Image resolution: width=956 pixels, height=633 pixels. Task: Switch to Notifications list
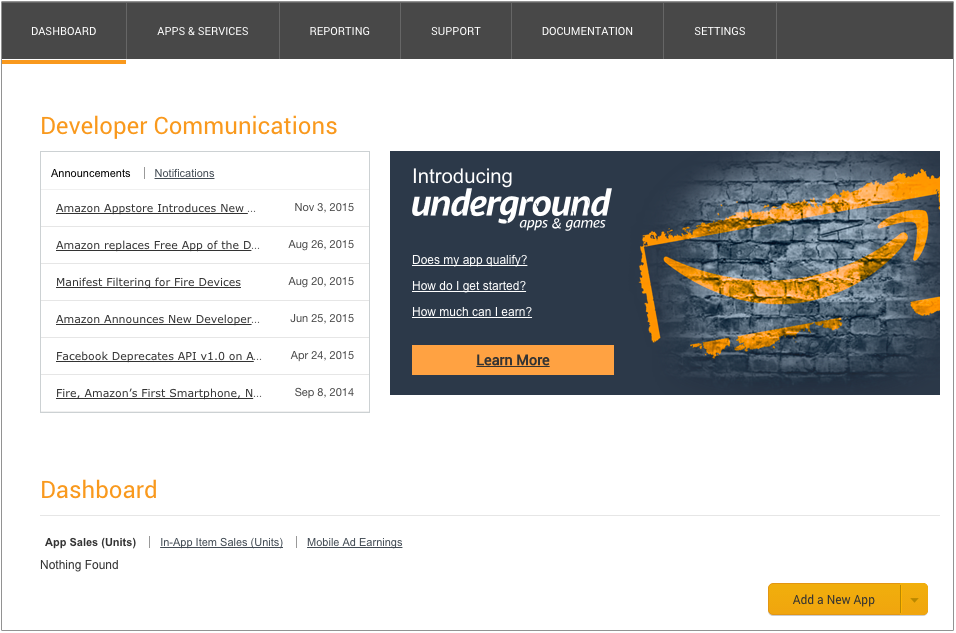[184, 173]
